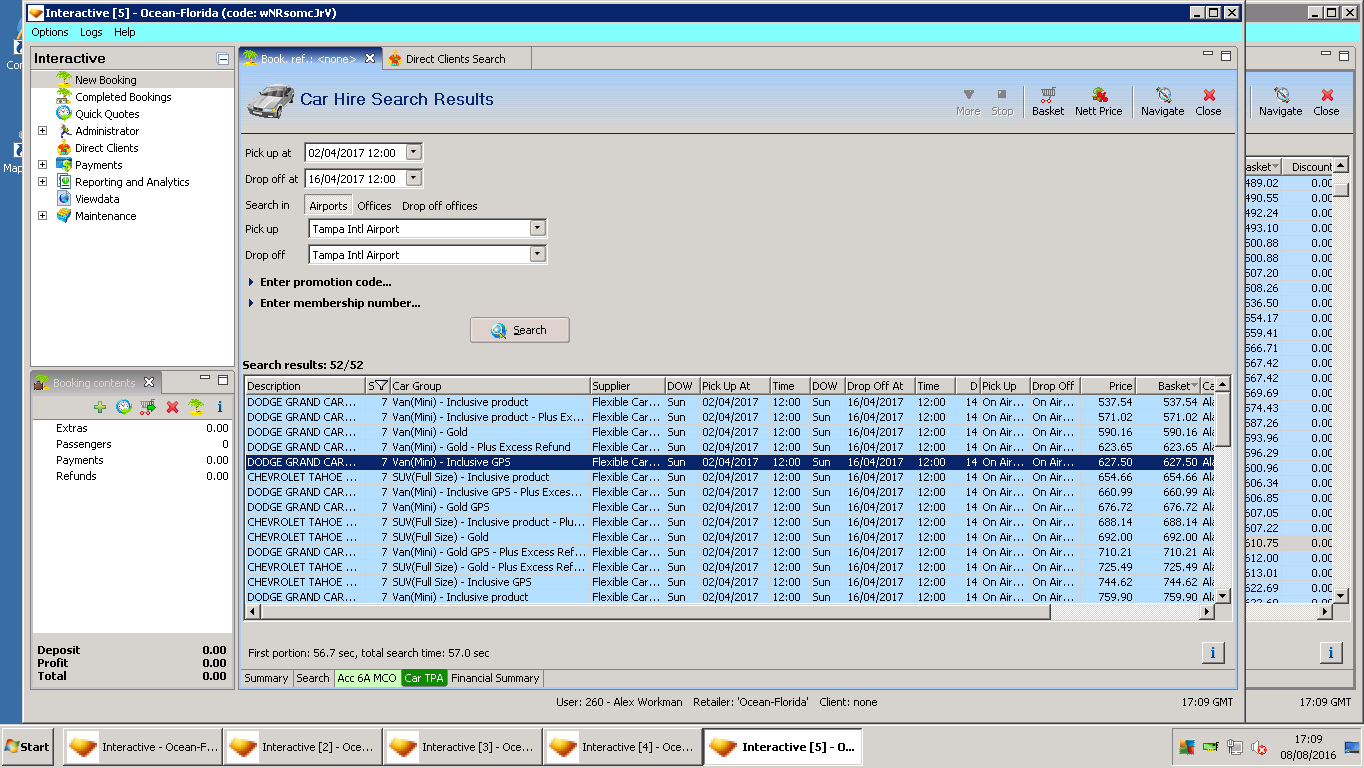Open the Logs menu

pyautogui.click(x=91, y=32)
